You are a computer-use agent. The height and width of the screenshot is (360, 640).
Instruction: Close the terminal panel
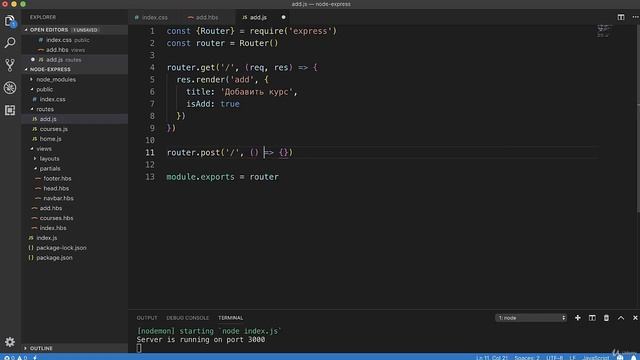point(635,318)
